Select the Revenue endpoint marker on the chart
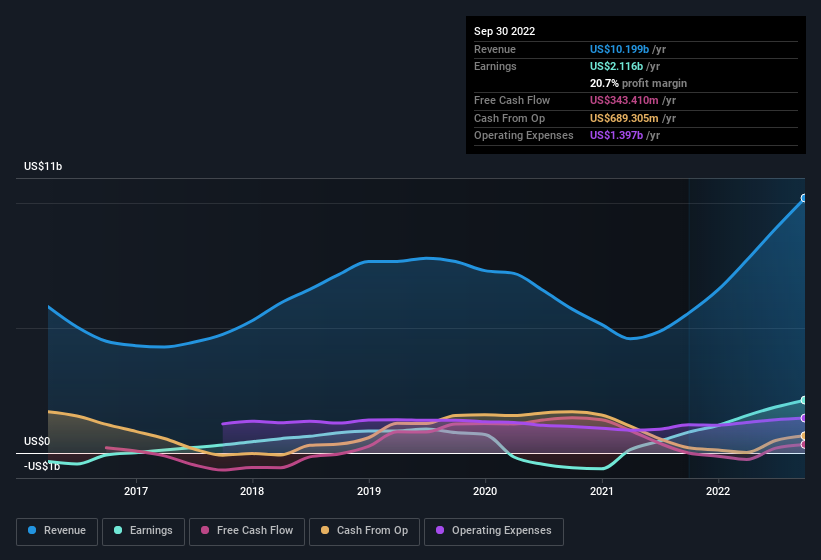This screenshot has width=821, height=560. (804, 198)
